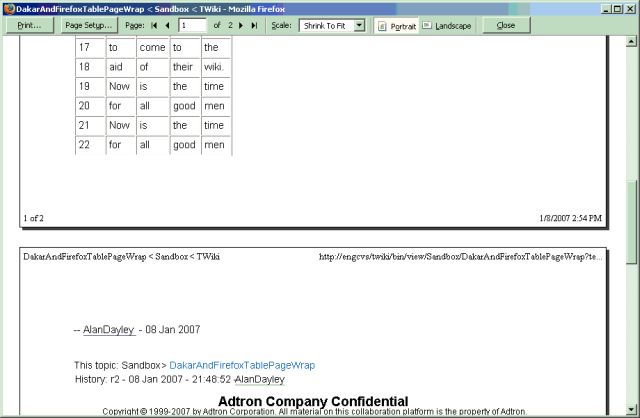Go to next page arrow
Screen dimensions: 640x418
point(241,25)
